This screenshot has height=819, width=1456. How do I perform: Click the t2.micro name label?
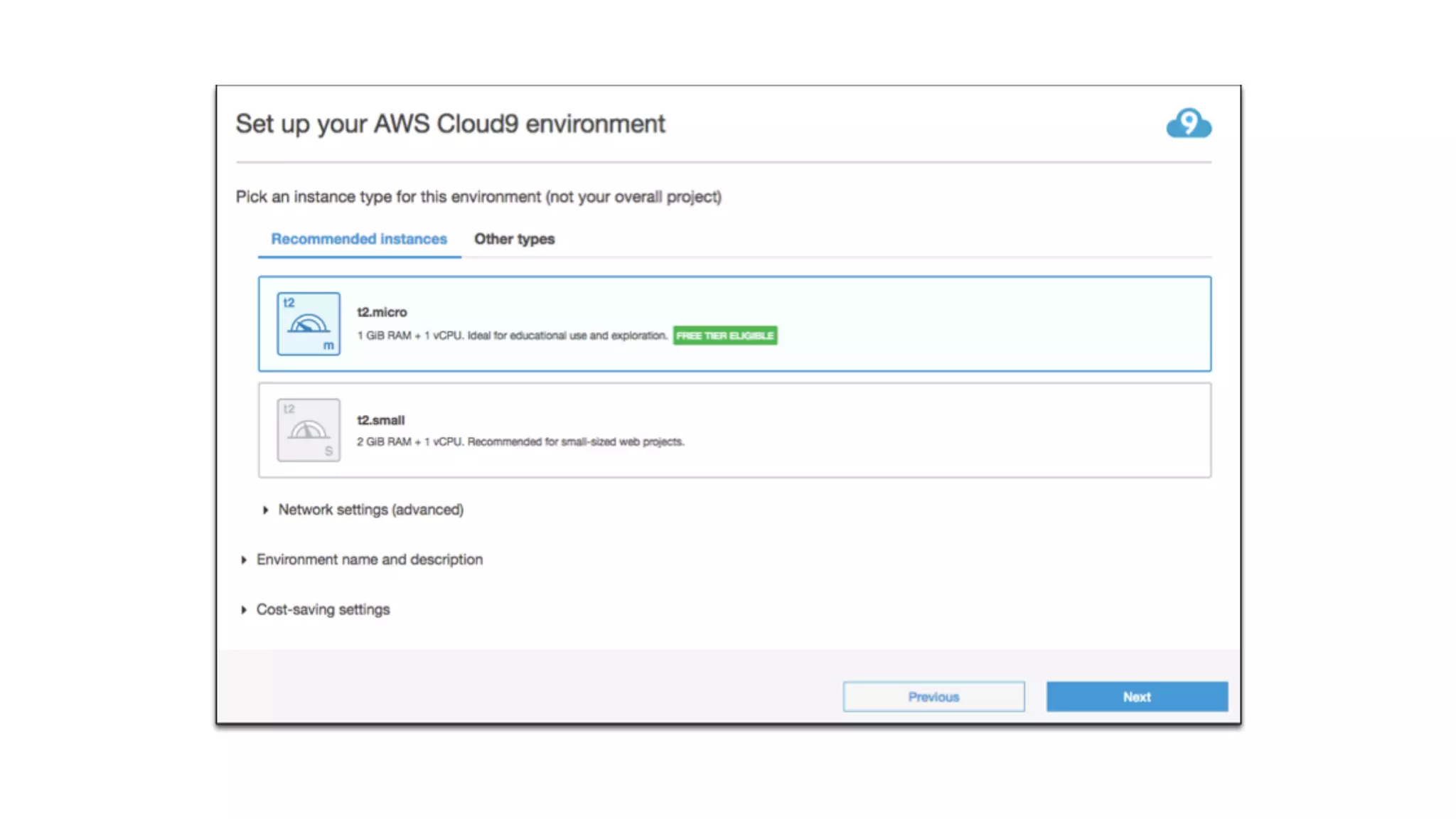(x=382, y=312)
